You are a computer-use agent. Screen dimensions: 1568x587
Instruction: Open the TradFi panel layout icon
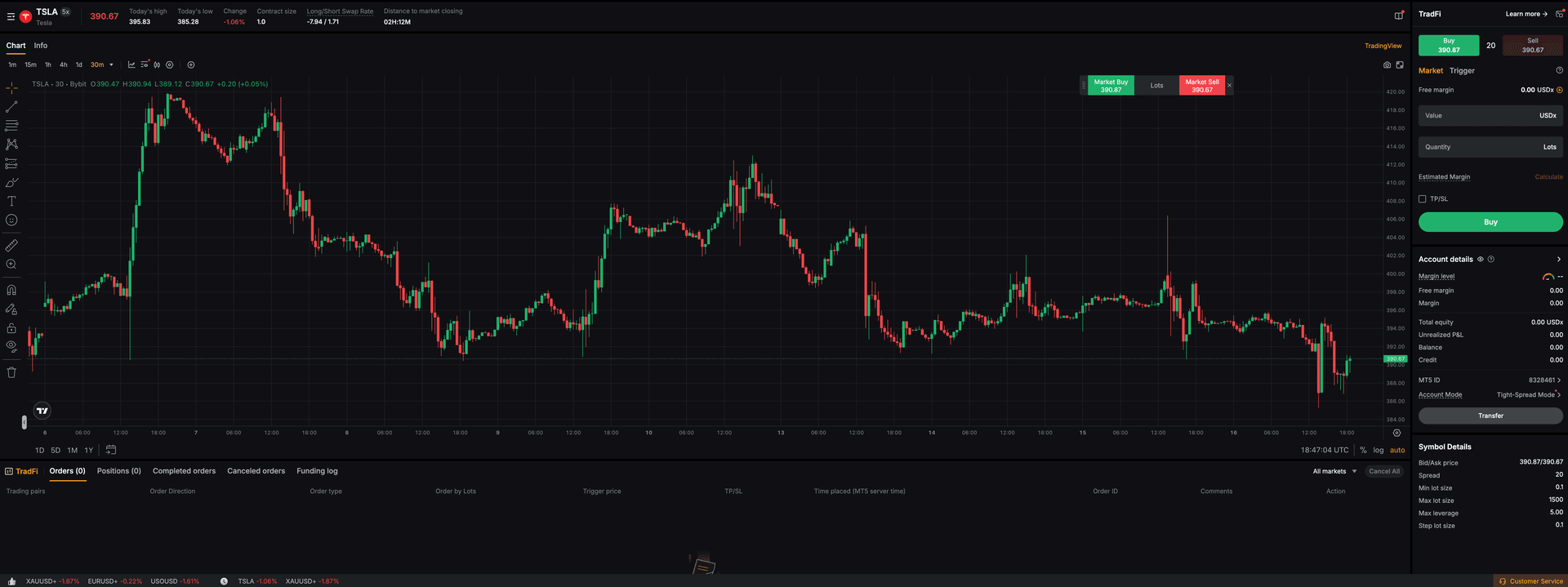tap(1559, 14)
